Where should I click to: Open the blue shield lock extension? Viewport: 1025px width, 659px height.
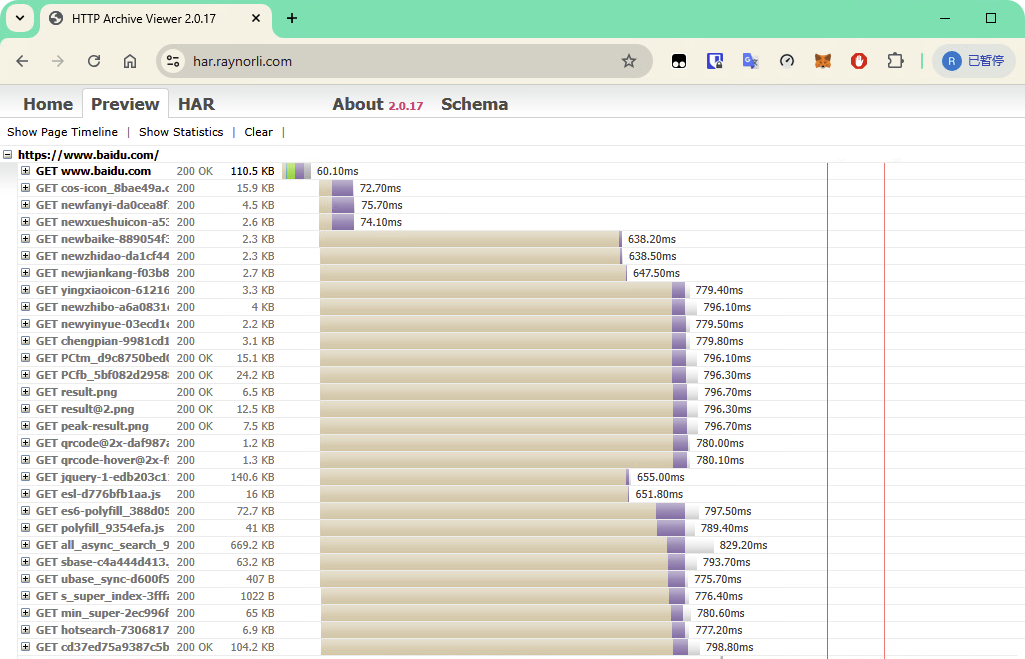pos(714,61)
